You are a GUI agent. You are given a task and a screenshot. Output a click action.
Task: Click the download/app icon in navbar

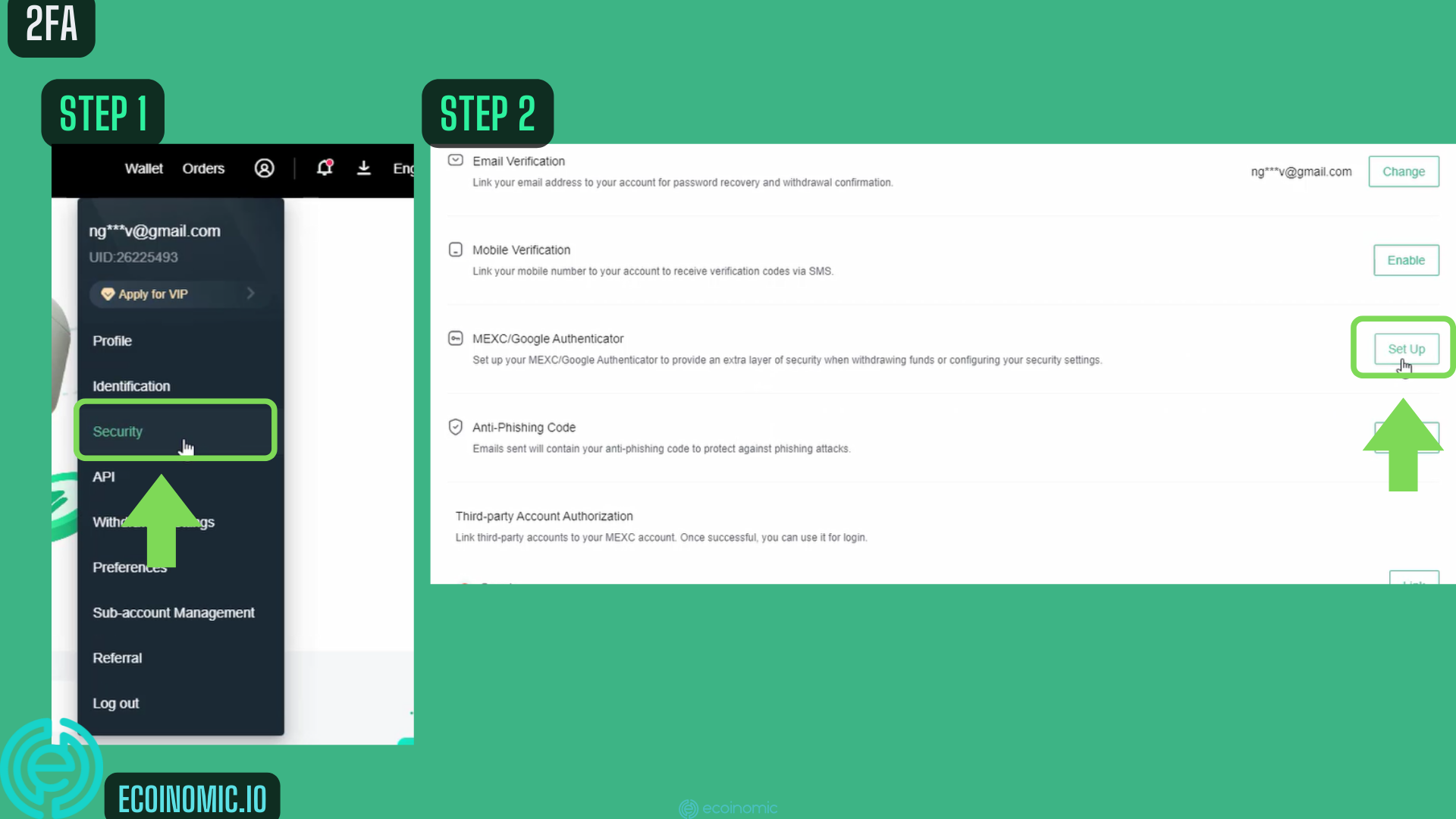coord(364,167)
